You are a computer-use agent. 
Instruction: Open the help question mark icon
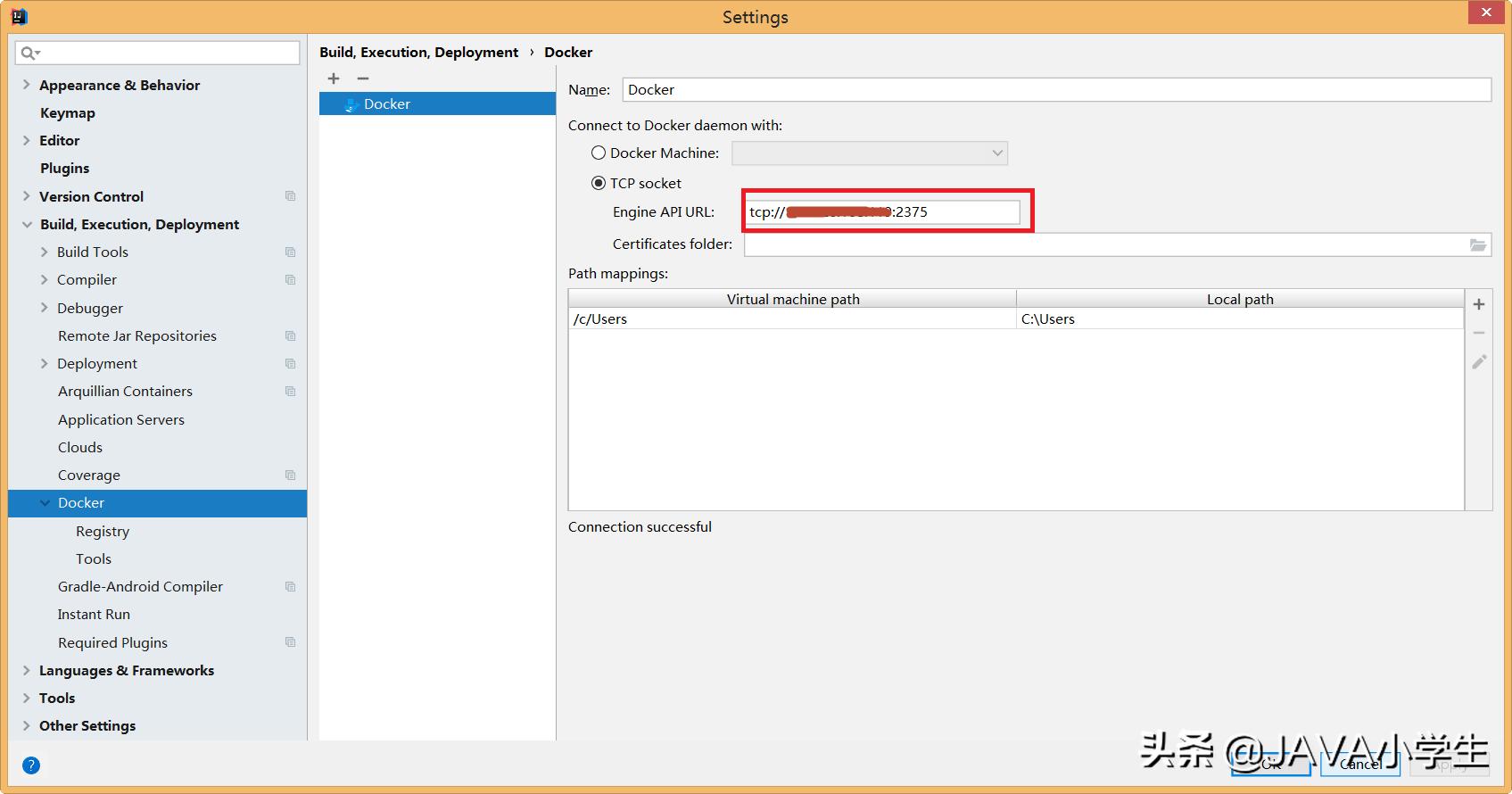tap(31, 765)
